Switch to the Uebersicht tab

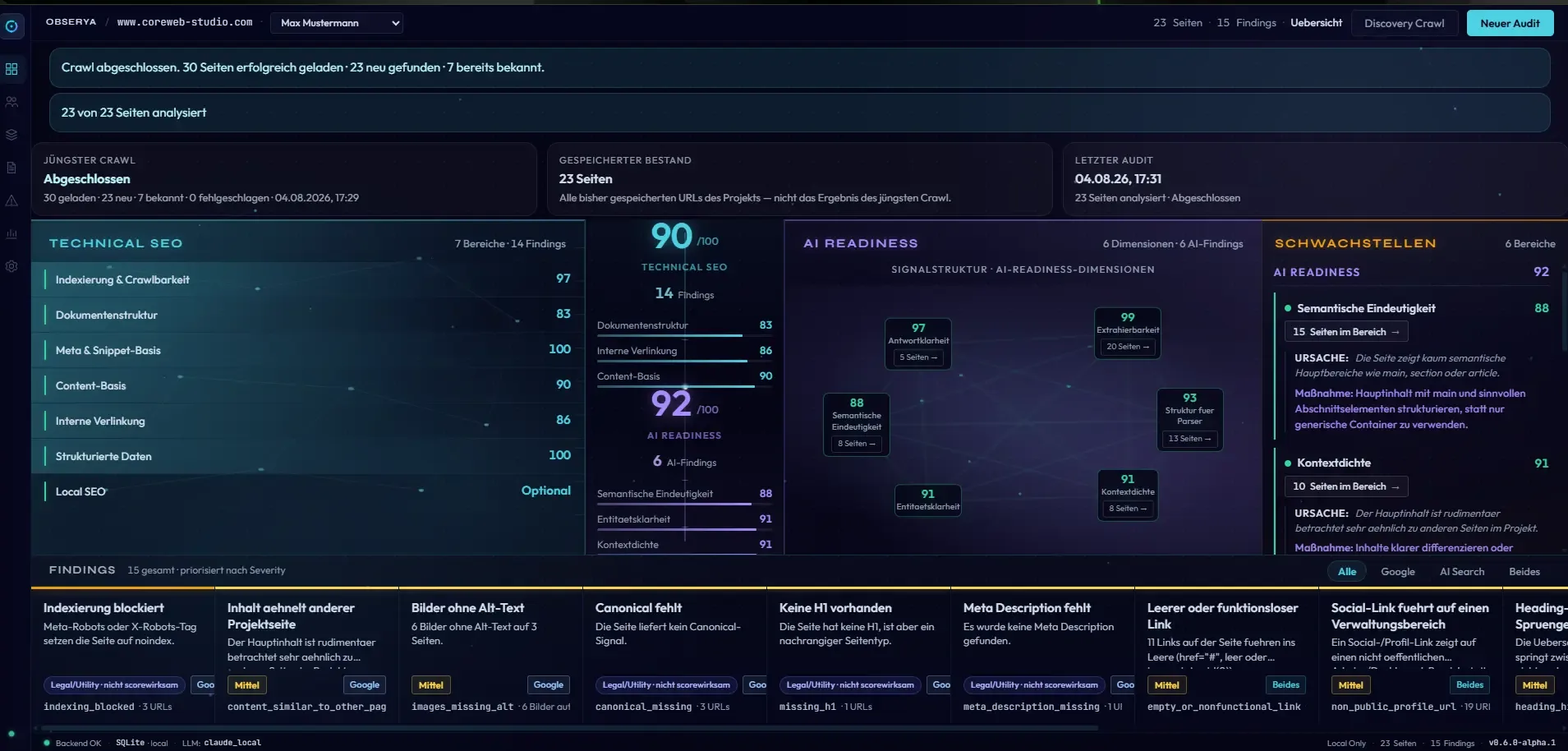(x=1316, y=23)
